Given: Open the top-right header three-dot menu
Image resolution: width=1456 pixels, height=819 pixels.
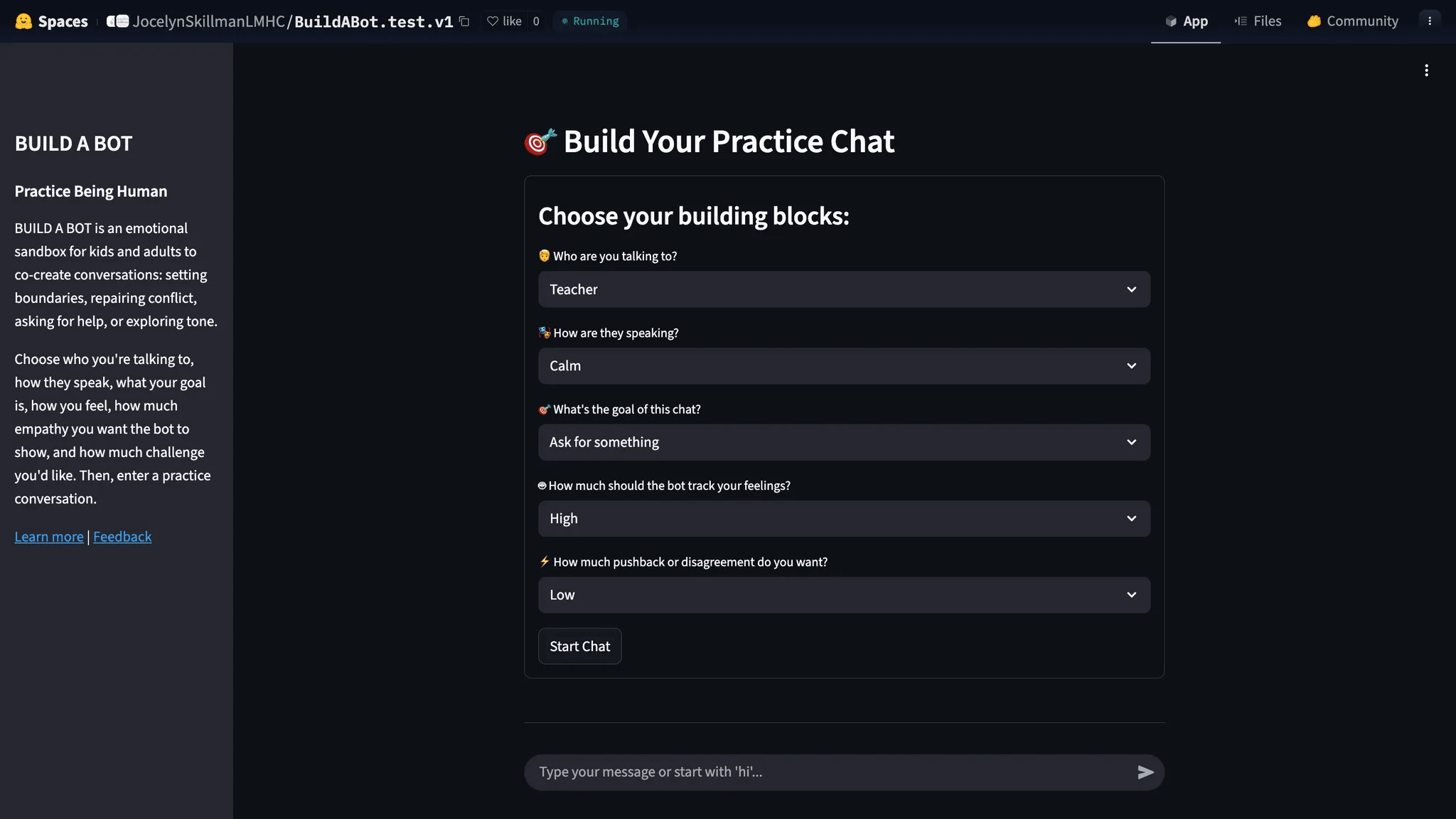Looking at the screenshot, I should tap(1430, 21).
